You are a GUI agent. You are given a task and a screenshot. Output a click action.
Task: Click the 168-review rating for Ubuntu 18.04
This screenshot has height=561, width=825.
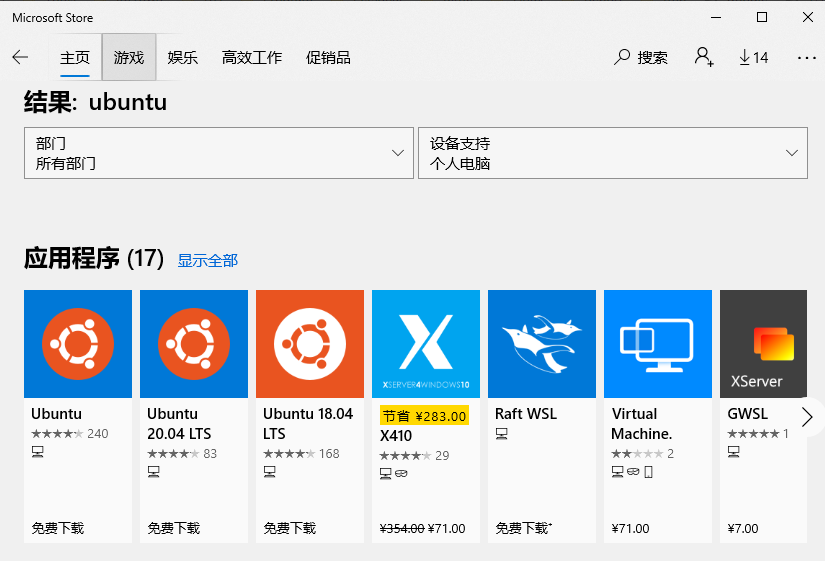[301, 454]
